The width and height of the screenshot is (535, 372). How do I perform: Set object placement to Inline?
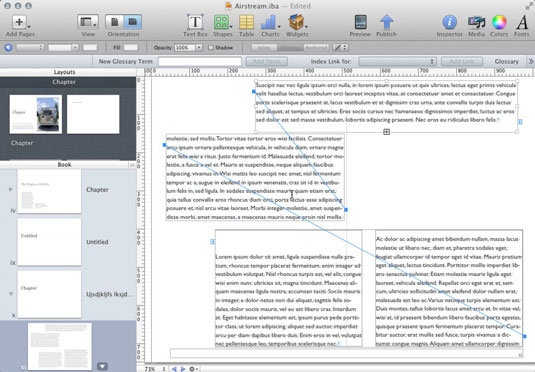pos(264,48)
